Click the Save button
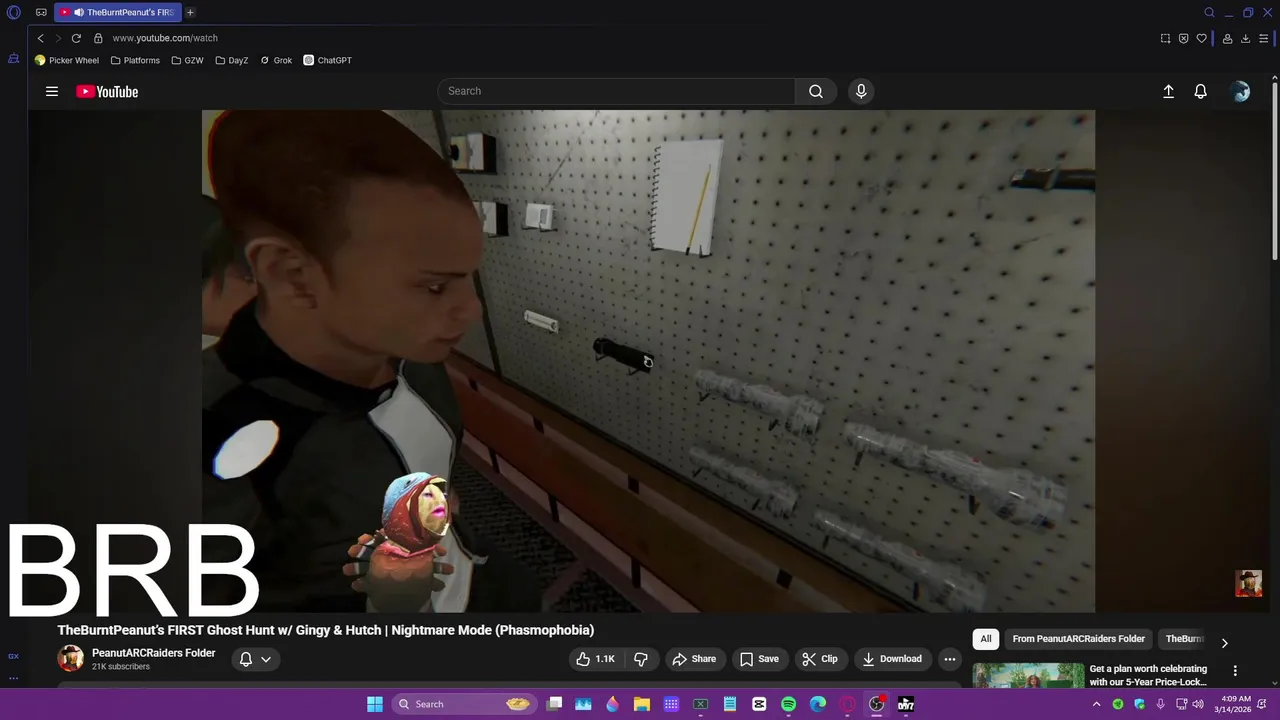Screen dimensions: 1280x720 coord(759,659)
